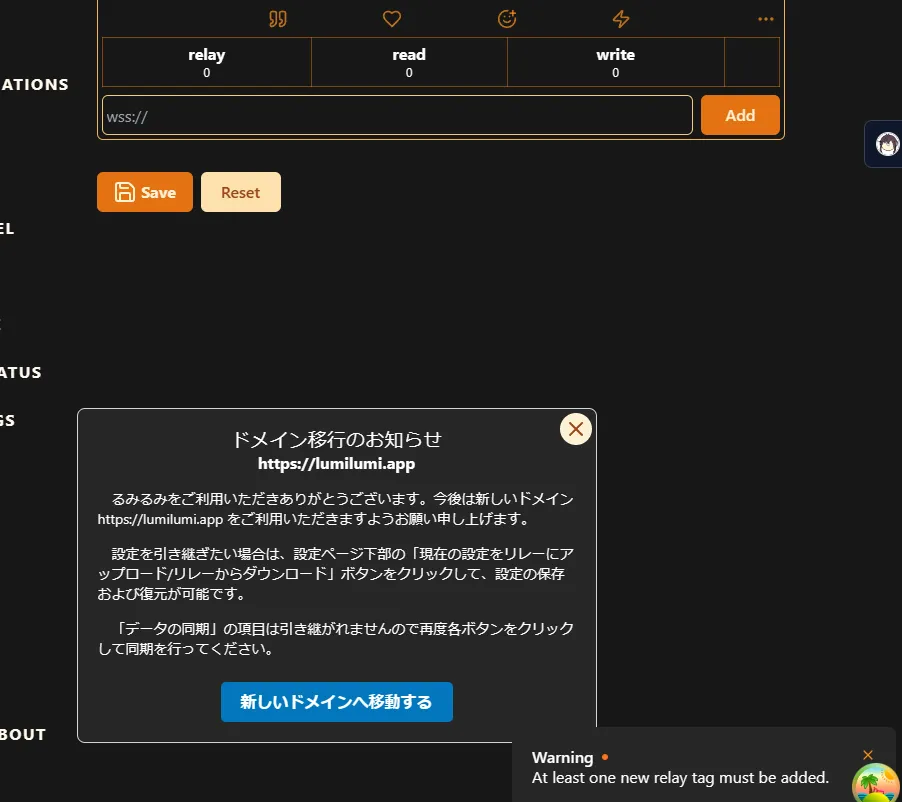Dismiss the Warning toast with its X
The height and width of the screenshot is (802, 902).
pos(868,755)
